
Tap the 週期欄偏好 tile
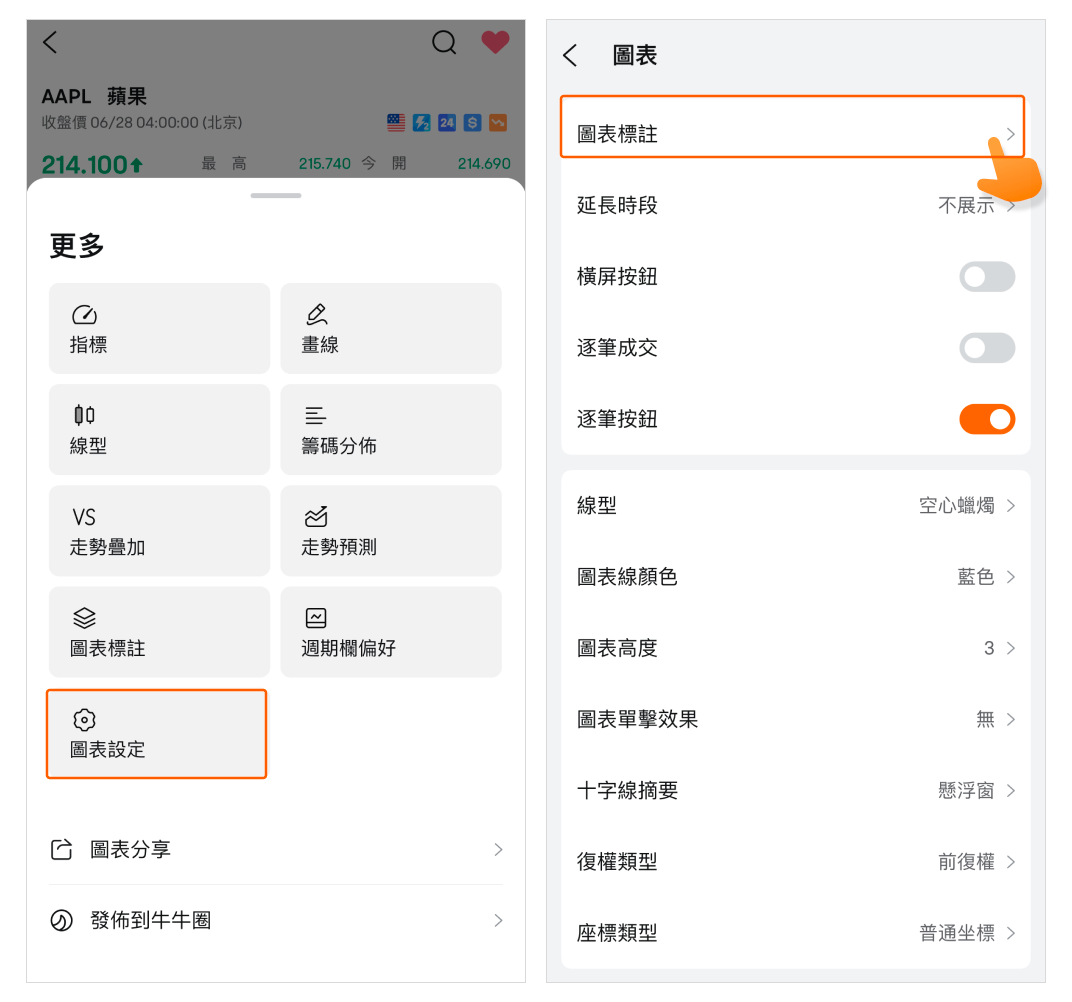click(x=390, y=632)
